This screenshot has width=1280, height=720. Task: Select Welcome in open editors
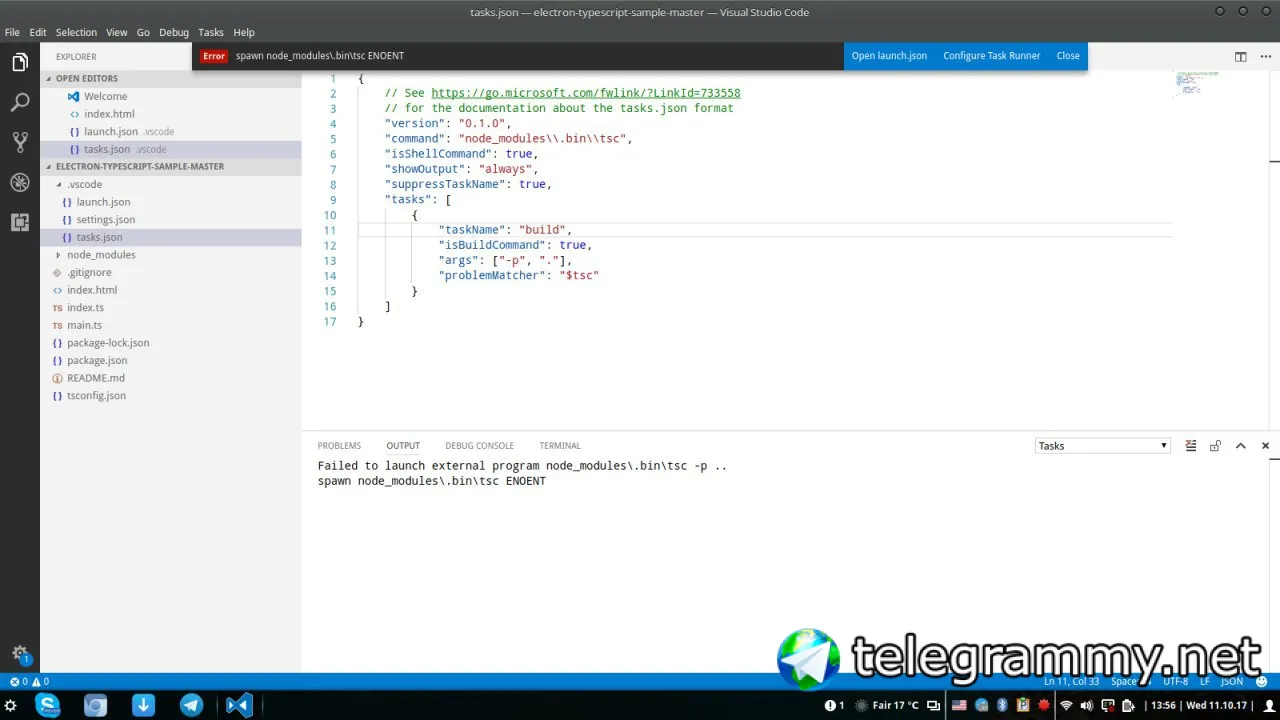pos(105,97)
